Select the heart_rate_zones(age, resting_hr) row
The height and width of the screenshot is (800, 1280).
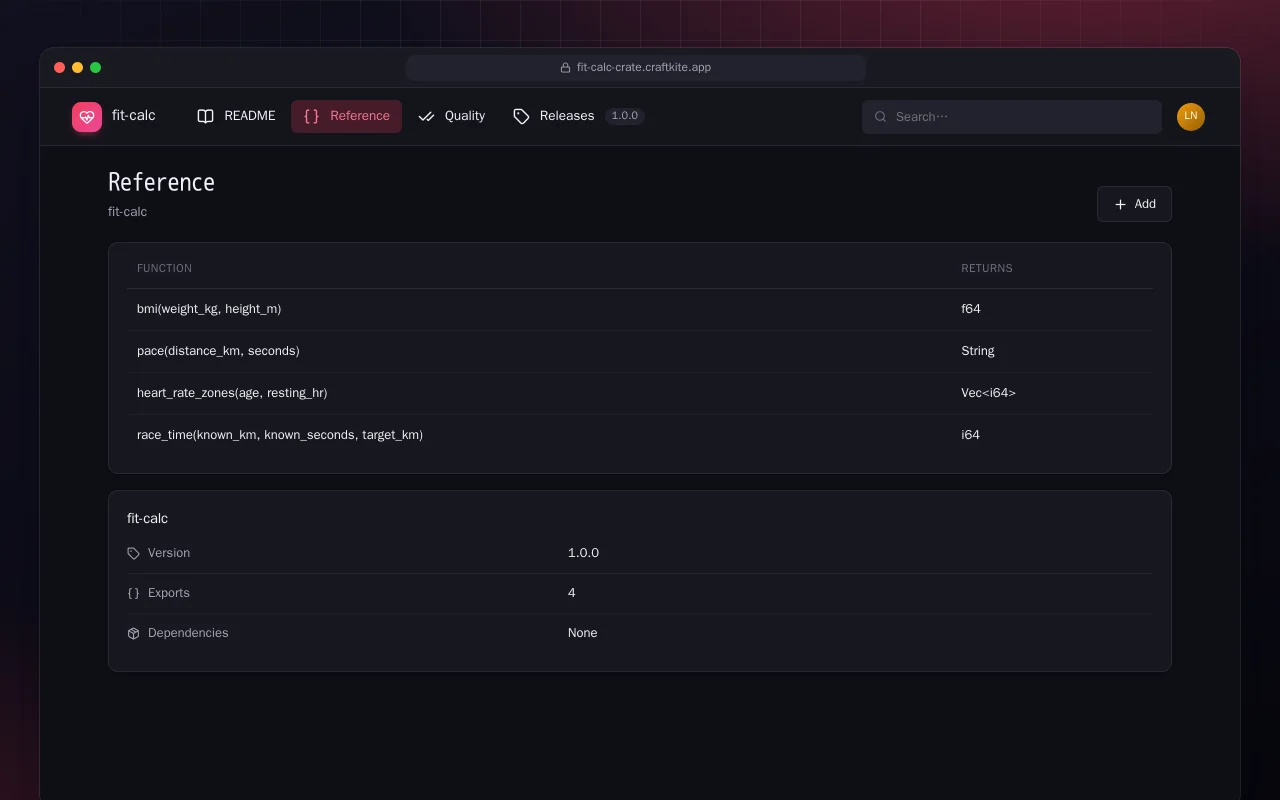[640, 393]
